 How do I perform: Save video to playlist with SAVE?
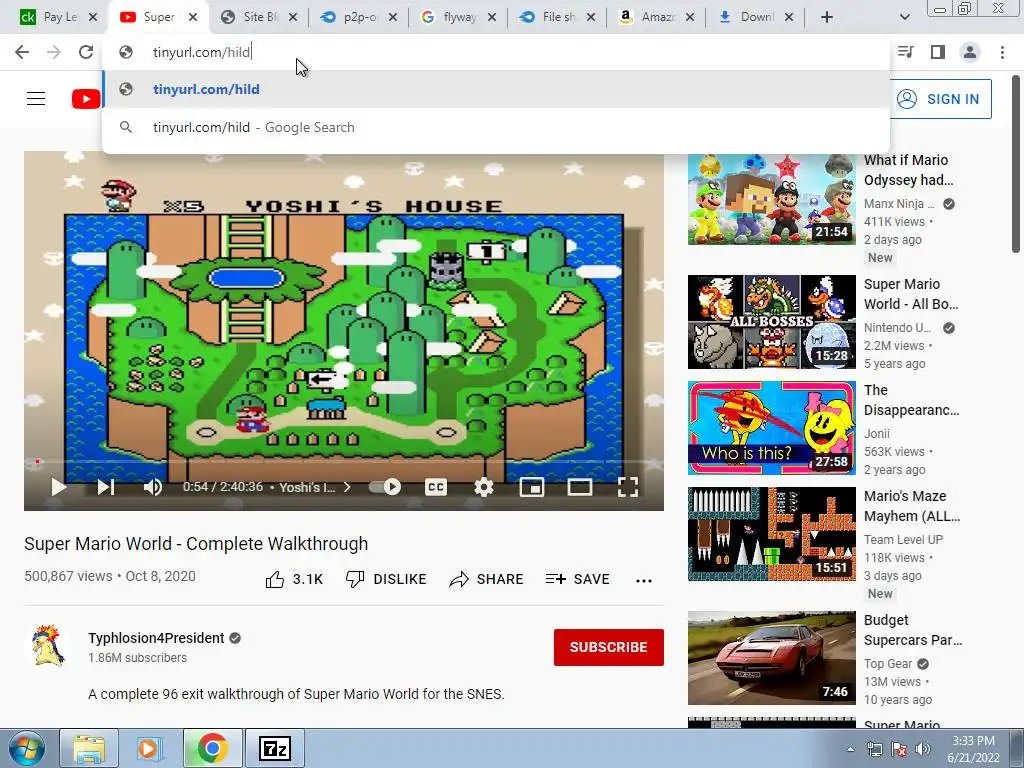click(577, 579)
